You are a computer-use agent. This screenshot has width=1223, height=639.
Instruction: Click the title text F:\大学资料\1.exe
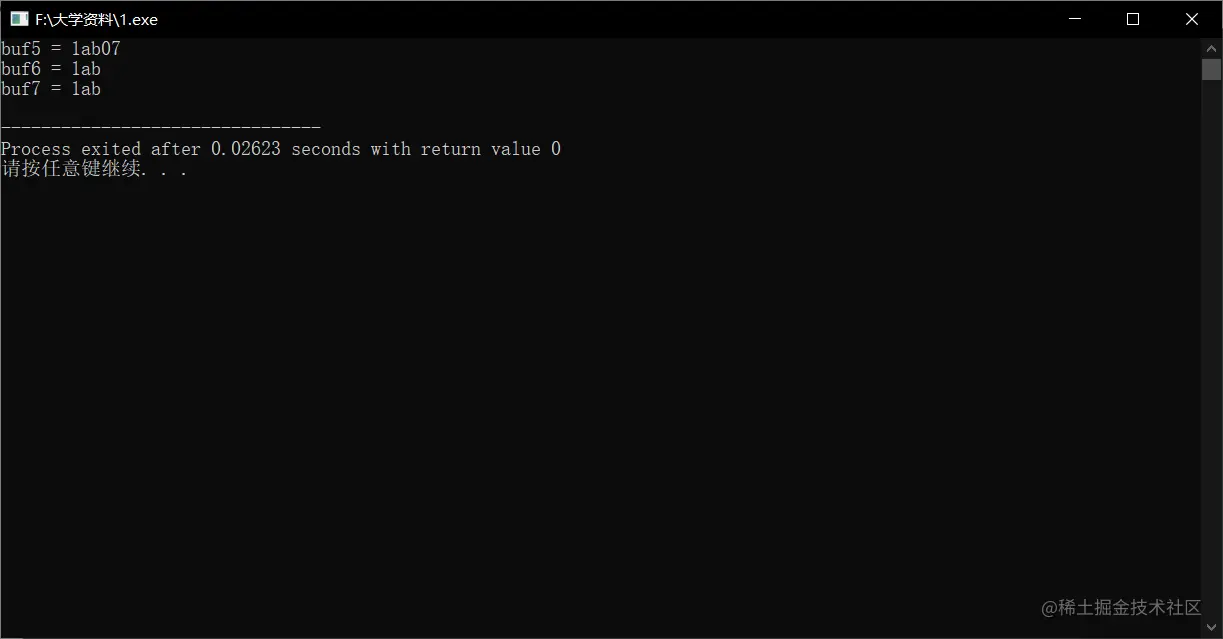tap(96, 19)
